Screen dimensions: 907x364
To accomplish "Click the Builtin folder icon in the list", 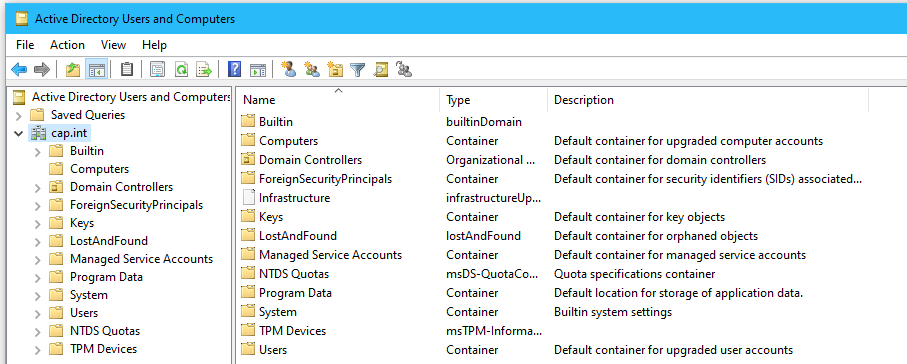I will (248, 122).
